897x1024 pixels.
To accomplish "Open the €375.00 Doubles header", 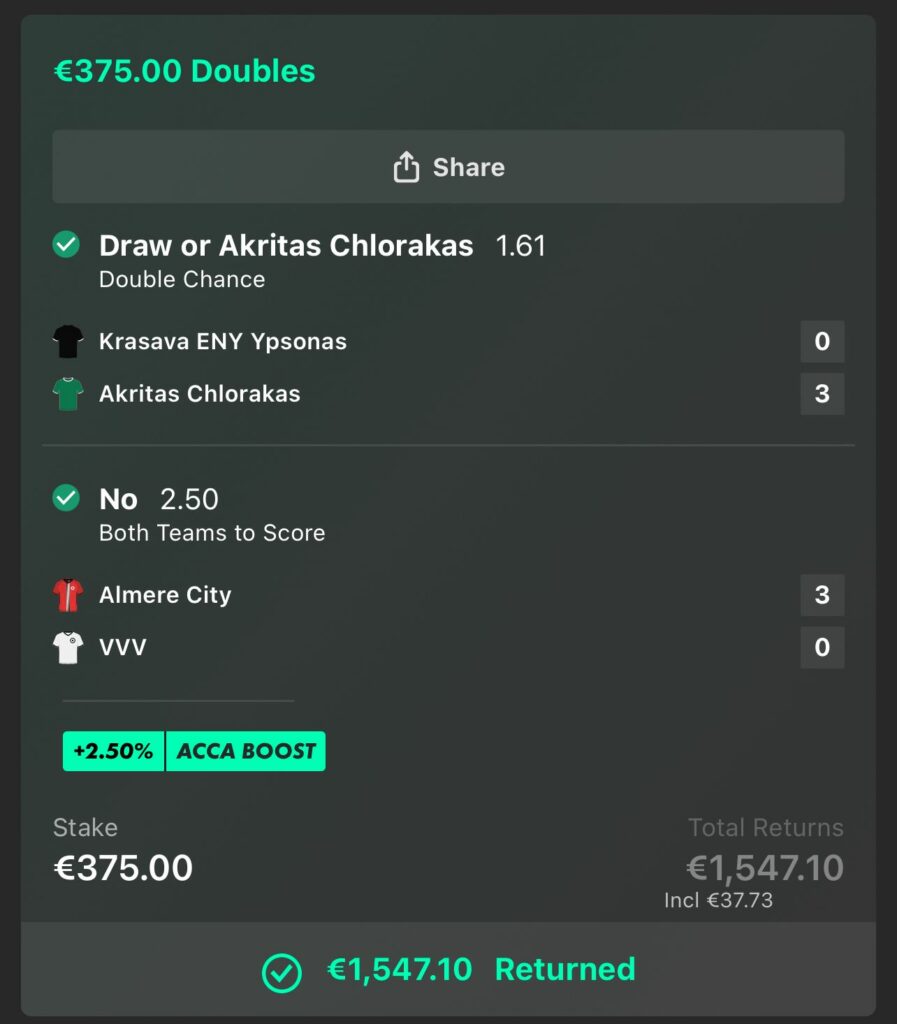I will (184, 71).
